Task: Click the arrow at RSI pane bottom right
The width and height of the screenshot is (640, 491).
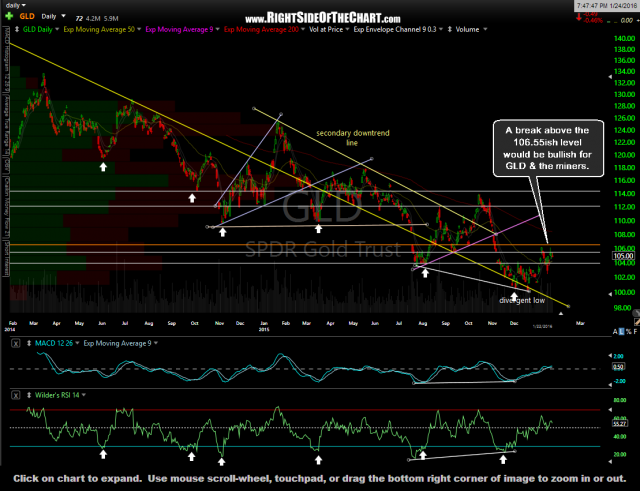Action: pyautogui.click(x=610, y=462)
